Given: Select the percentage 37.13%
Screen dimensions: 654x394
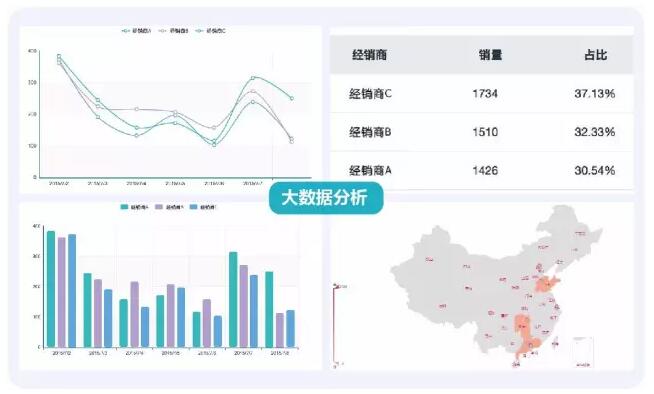Looking at the screenshot, I should pos(595,94).
